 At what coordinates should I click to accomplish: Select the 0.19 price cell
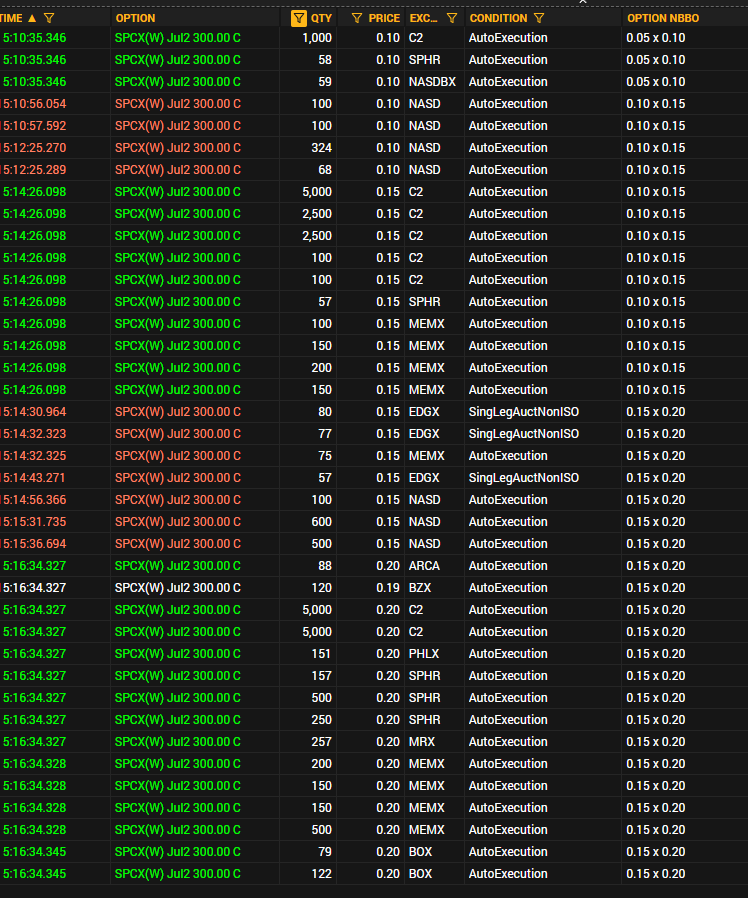coord(388,588)
